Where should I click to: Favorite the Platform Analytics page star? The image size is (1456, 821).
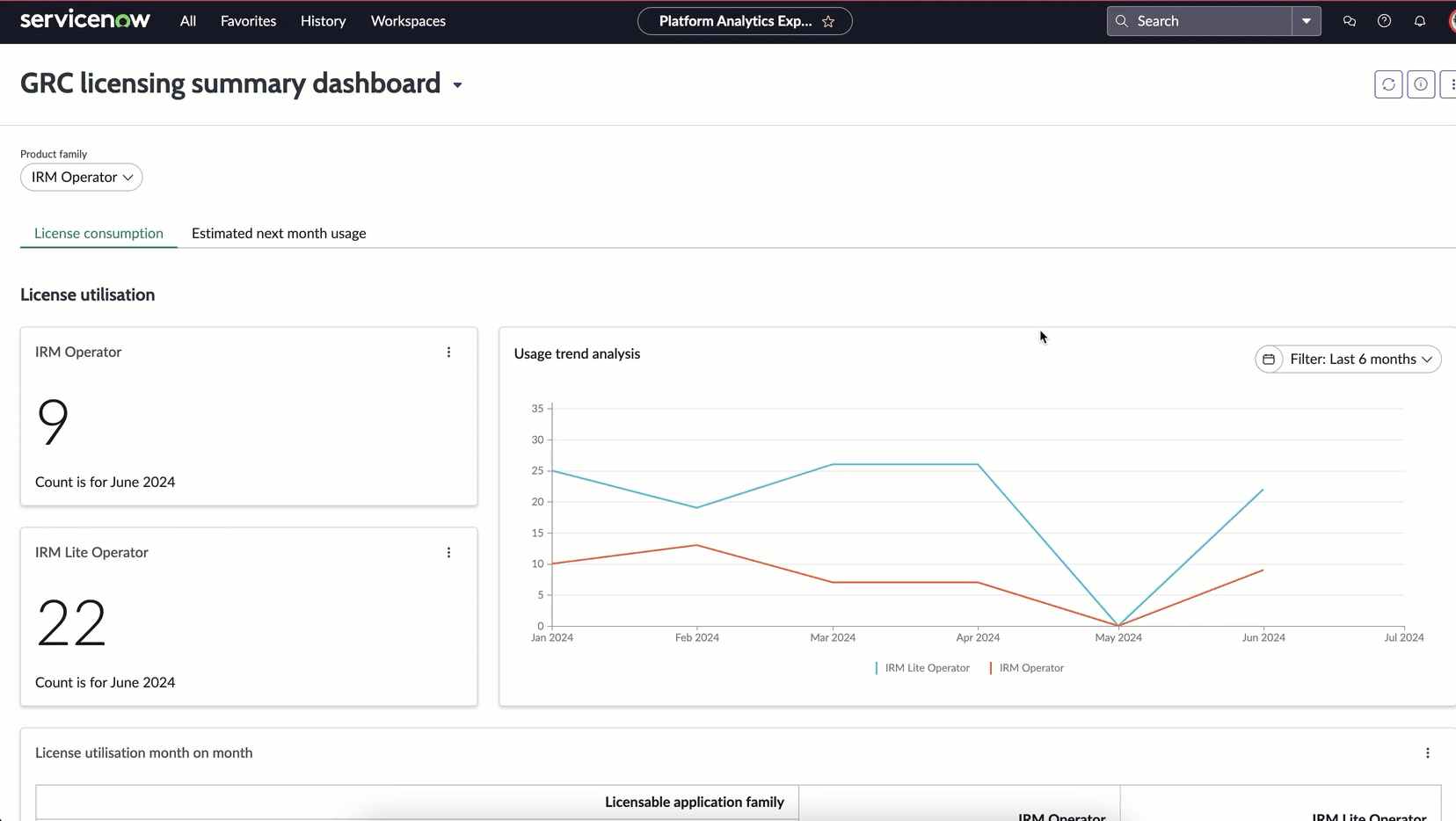click(x=828, y=21)
